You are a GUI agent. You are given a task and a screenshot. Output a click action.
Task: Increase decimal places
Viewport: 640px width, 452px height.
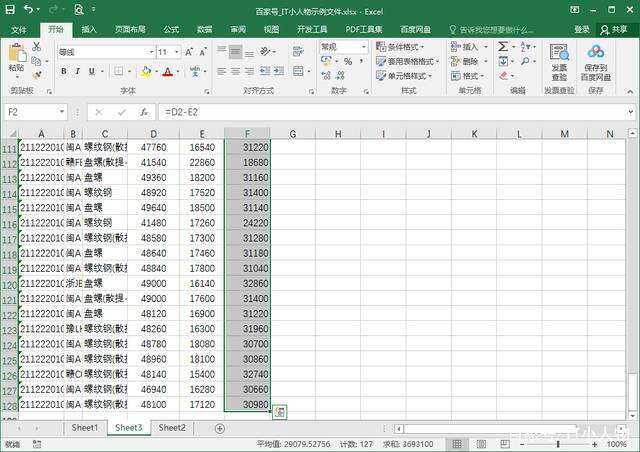coord(326,75)
